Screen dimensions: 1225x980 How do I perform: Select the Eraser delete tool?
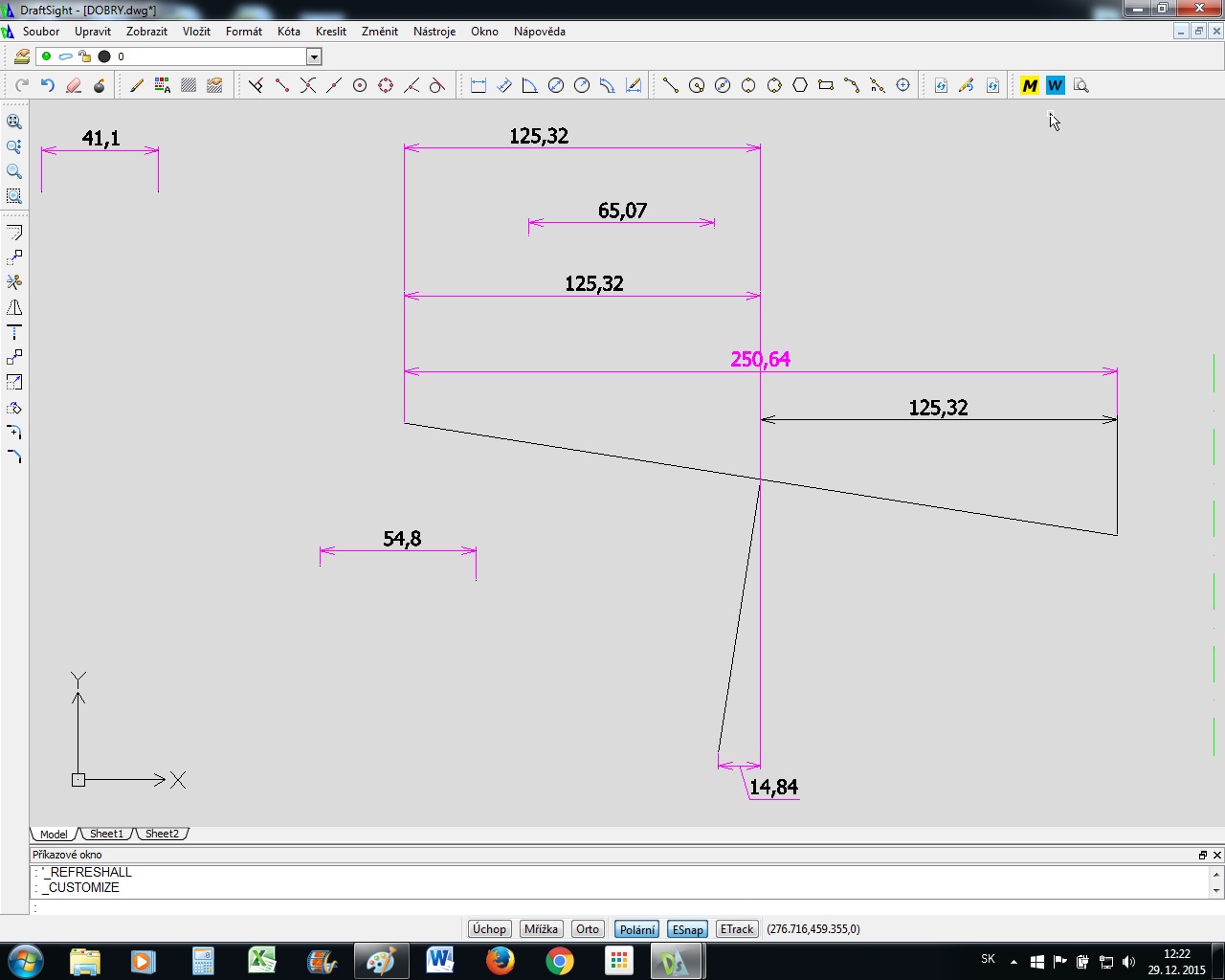(74, 85)
